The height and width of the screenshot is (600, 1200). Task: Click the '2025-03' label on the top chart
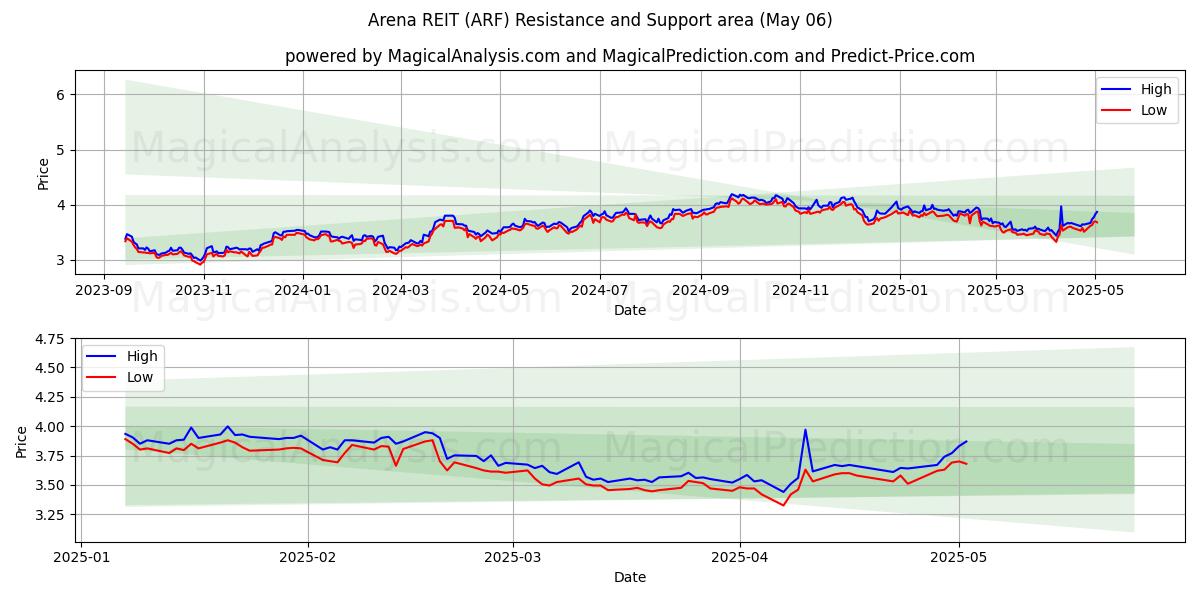pyautogui.click(x=995, y=290)
